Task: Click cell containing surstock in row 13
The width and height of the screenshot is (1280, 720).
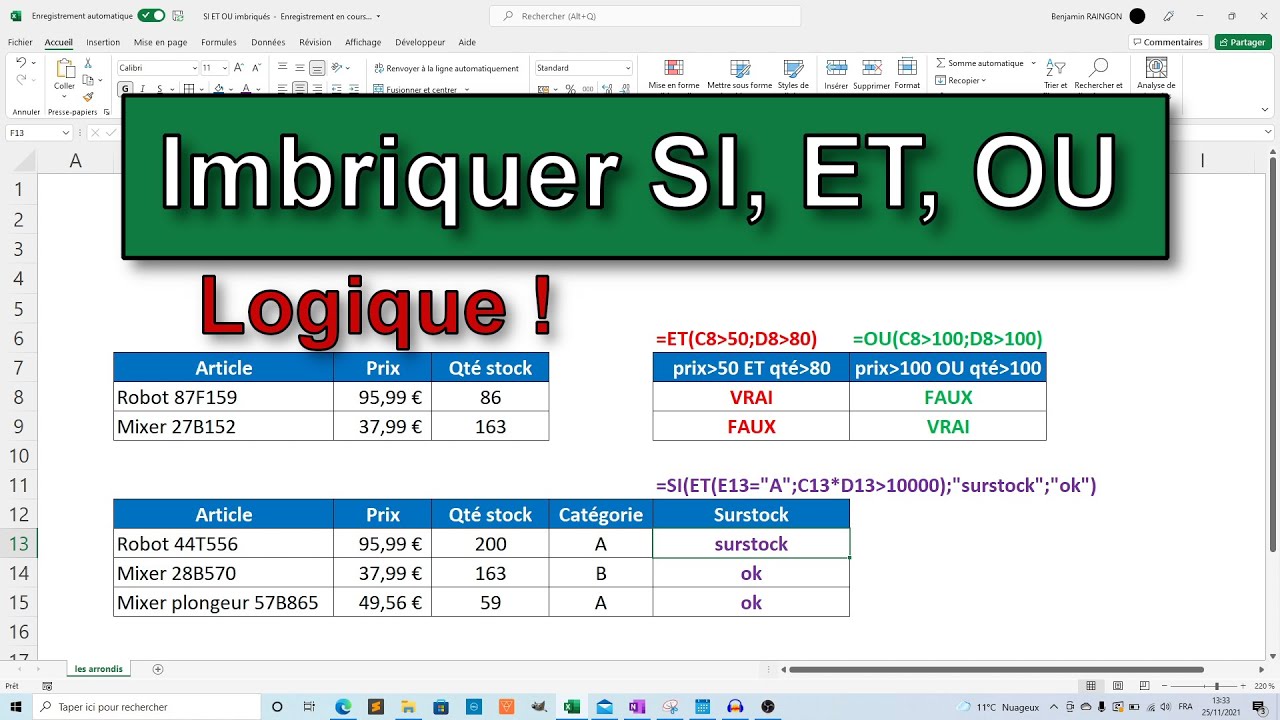Action: pyautogui.click(x=751, y=544)
